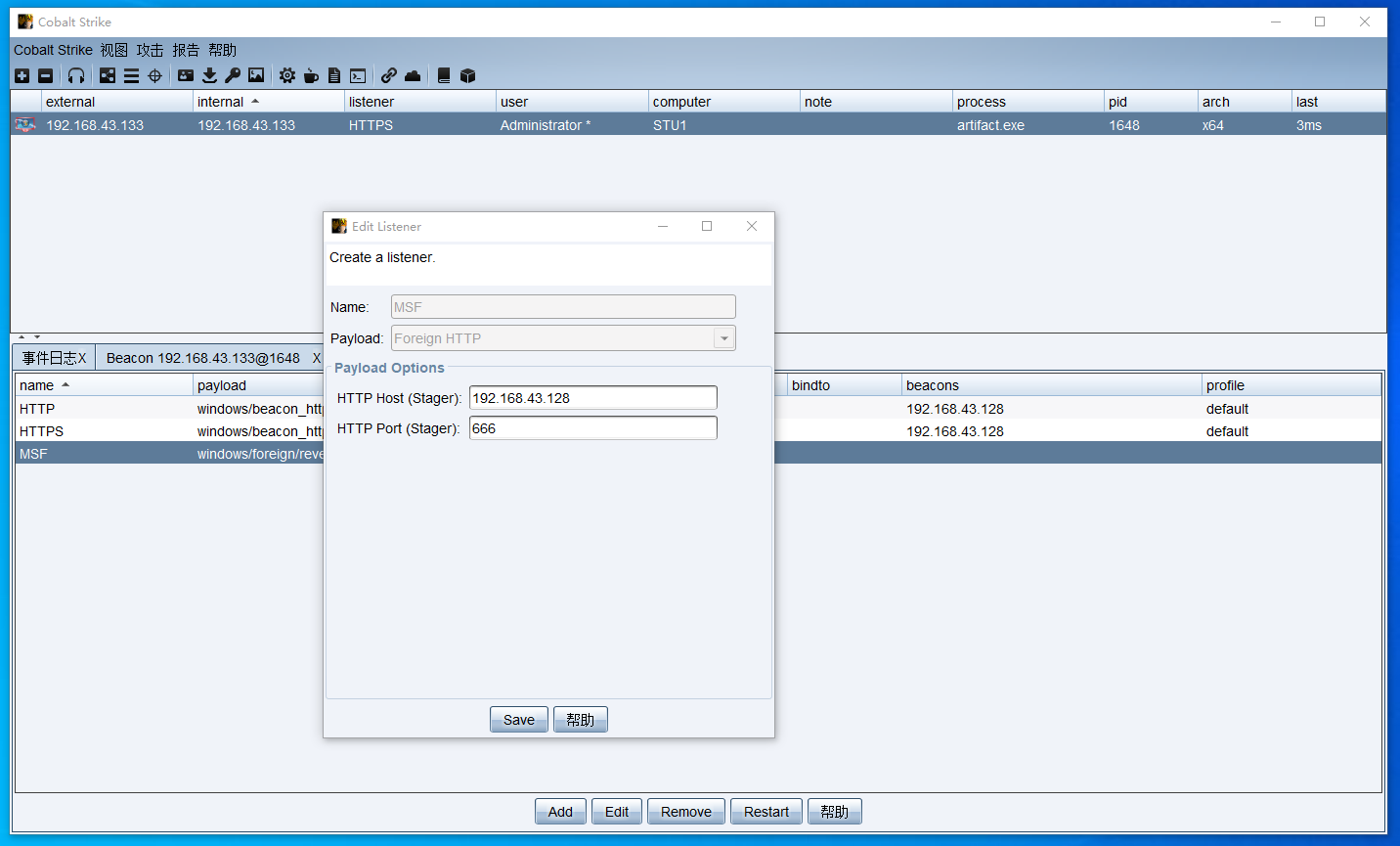The height and width of the screenshot is (846, 1400).
Task: Click the listener Name field showing MSF
Action: pos(563,307)
